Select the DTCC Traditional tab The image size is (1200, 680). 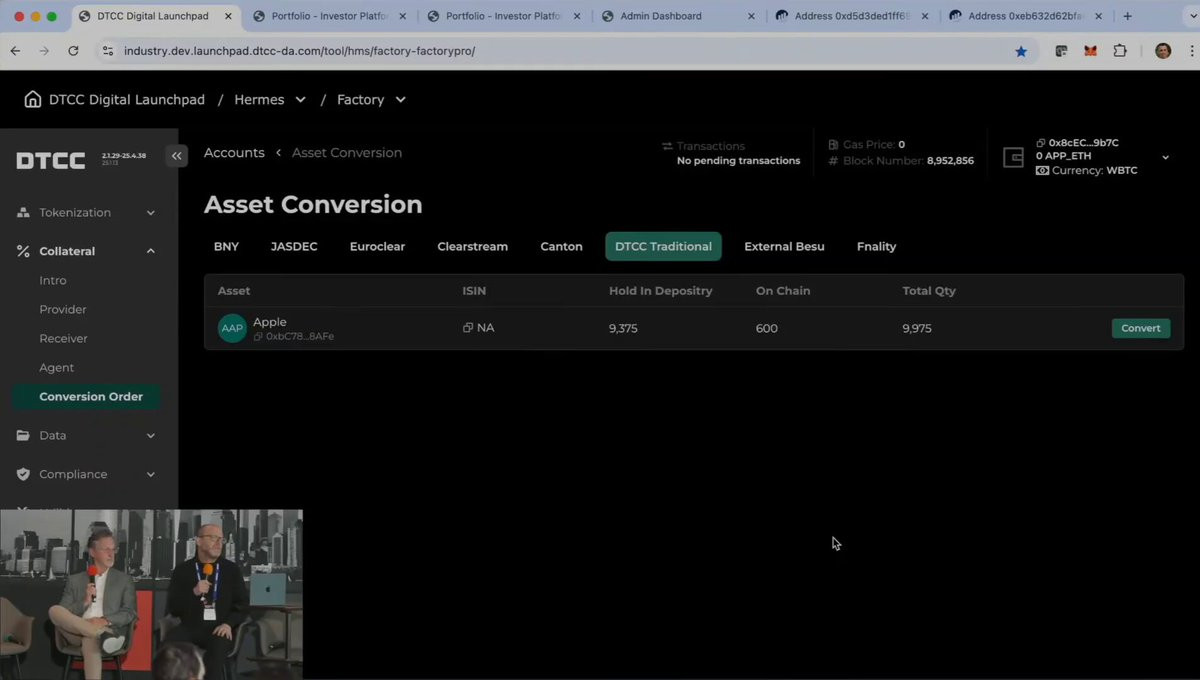(x=663, y=247)
